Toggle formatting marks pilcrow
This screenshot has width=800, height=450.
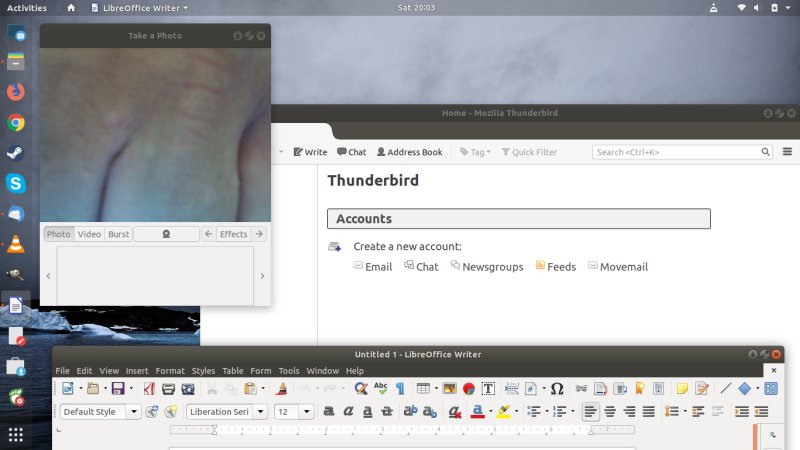[x=400, y=388]
